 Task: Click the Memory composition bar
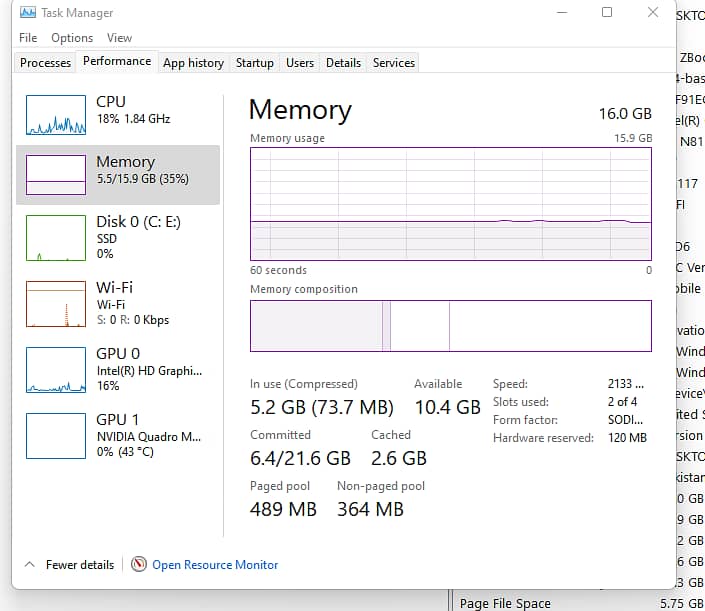click(450, 326)
